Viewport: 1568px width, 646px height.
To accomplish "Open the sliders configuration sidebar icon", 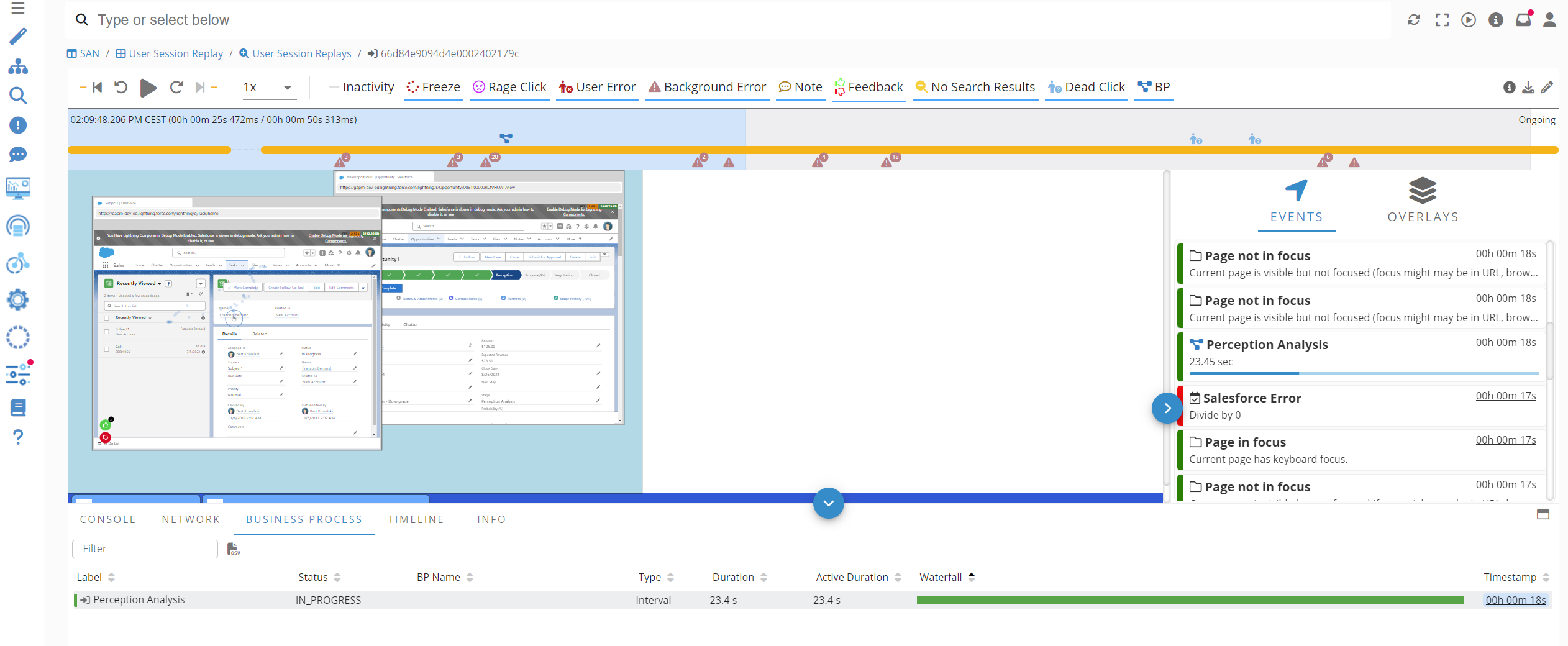I will (x=18, y=374).
